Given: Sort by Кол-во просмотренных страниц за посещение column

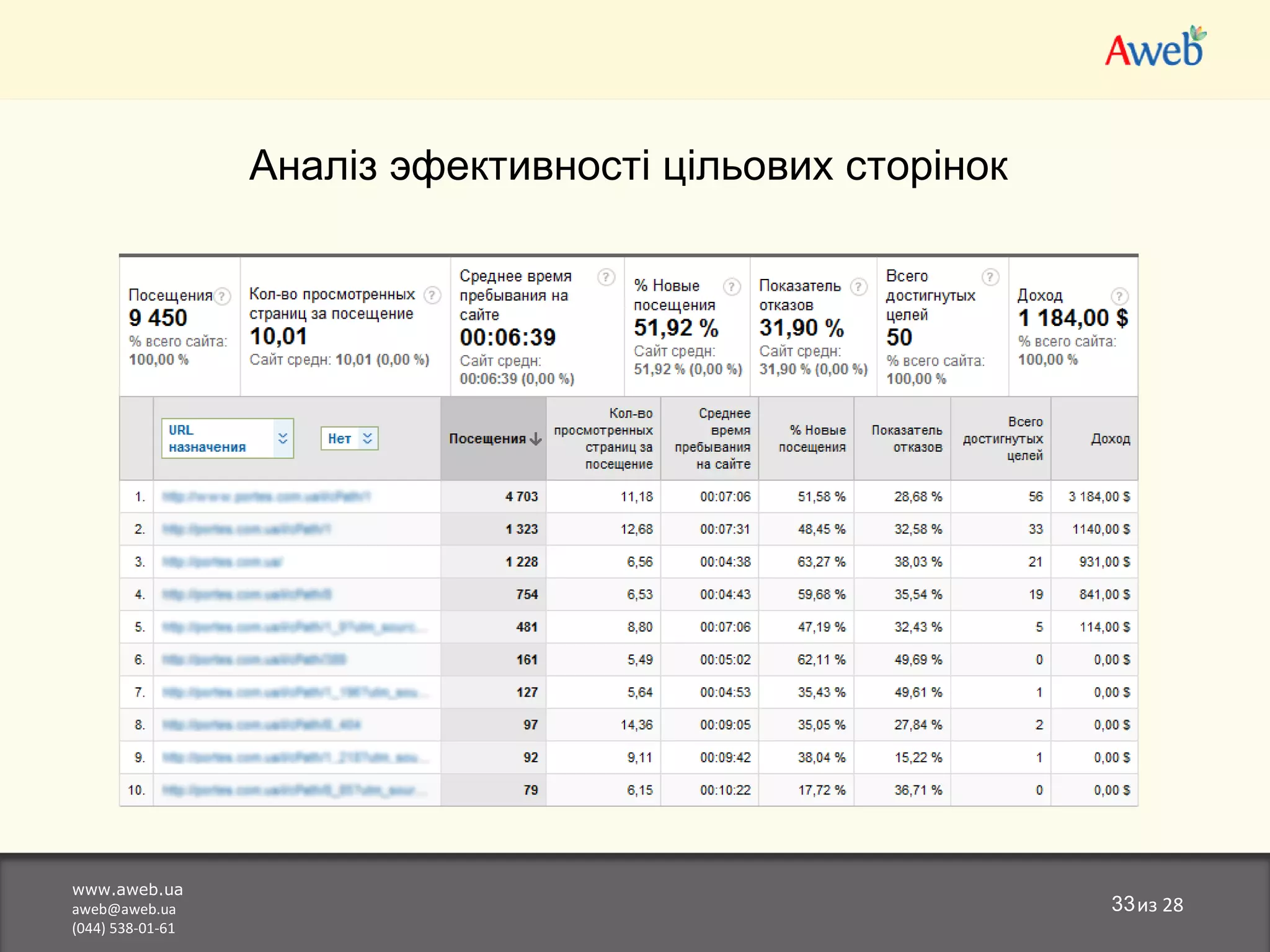Looking at the screenshot, I should tap(603, 438).
